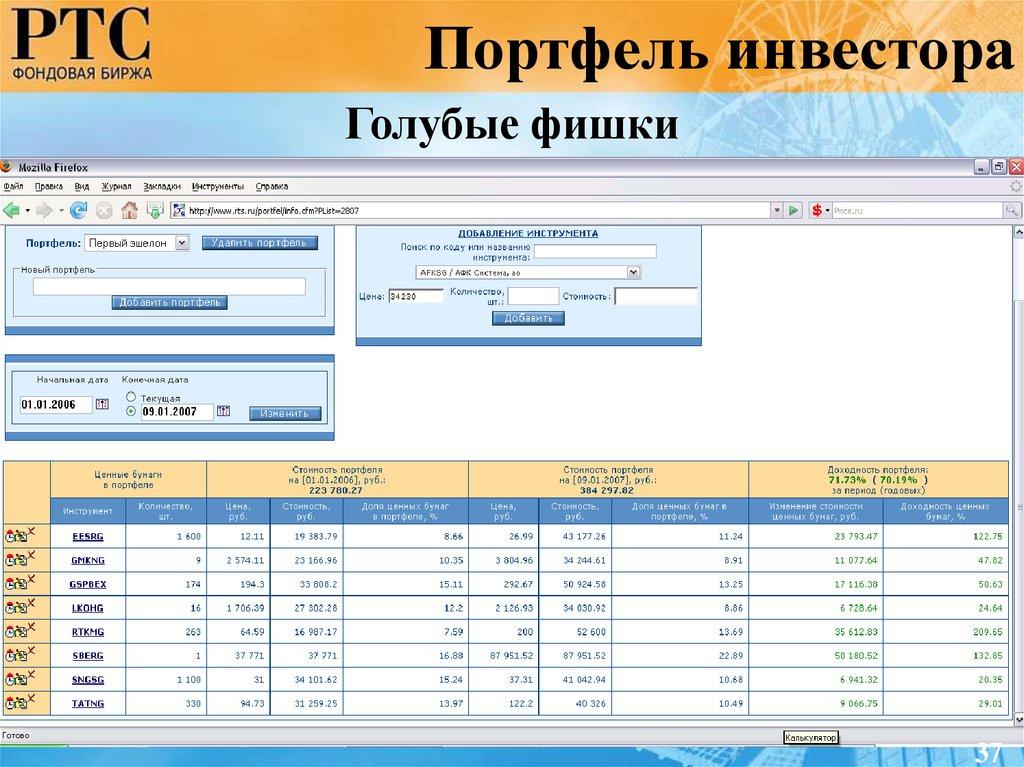Expand the browser back-navigation history arrow
The width and height of the screenshot is (1024, 767).
pos(26,209)
